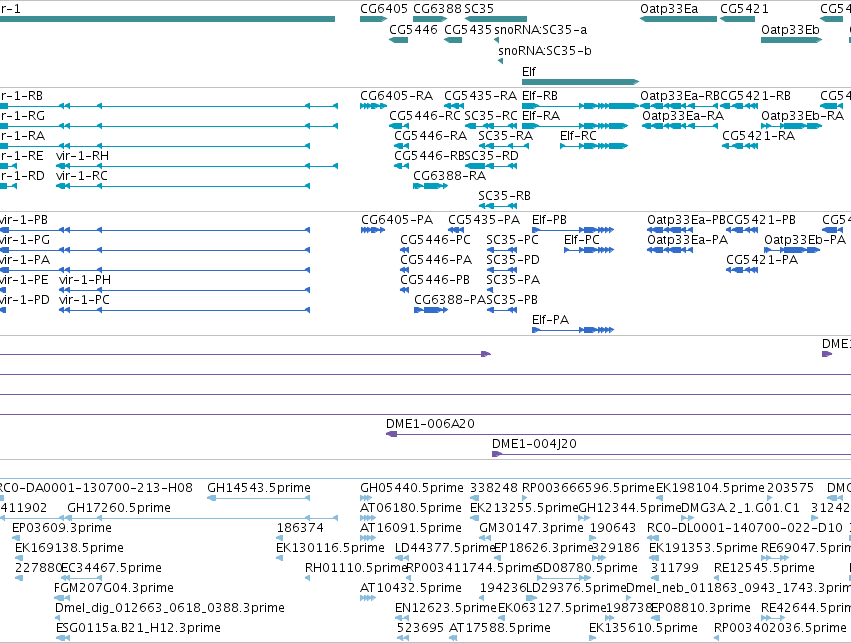Image resolution: width=851 pixels, height=643 pixels.
Task: Click transcript label Oatp33Ea-RB
Action: [679, 96]
